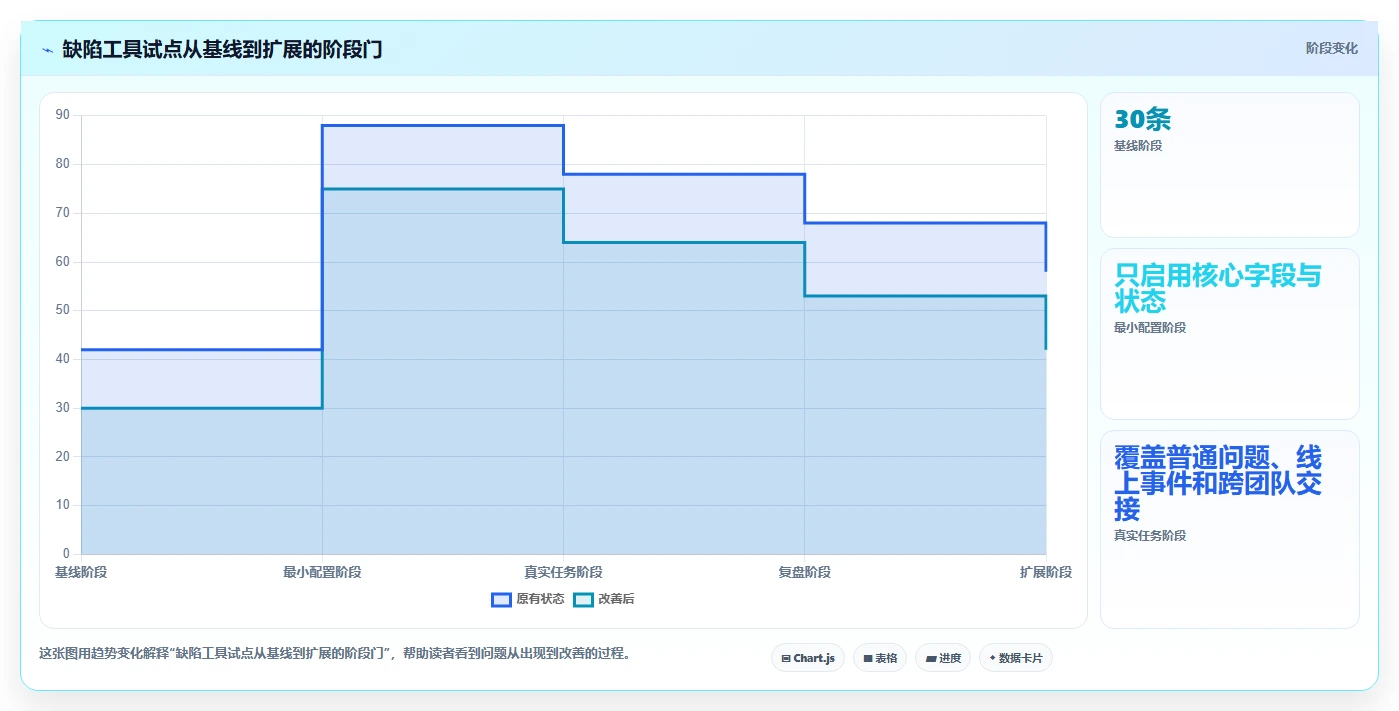Click the Chart.js tag chip

[808, 658]
